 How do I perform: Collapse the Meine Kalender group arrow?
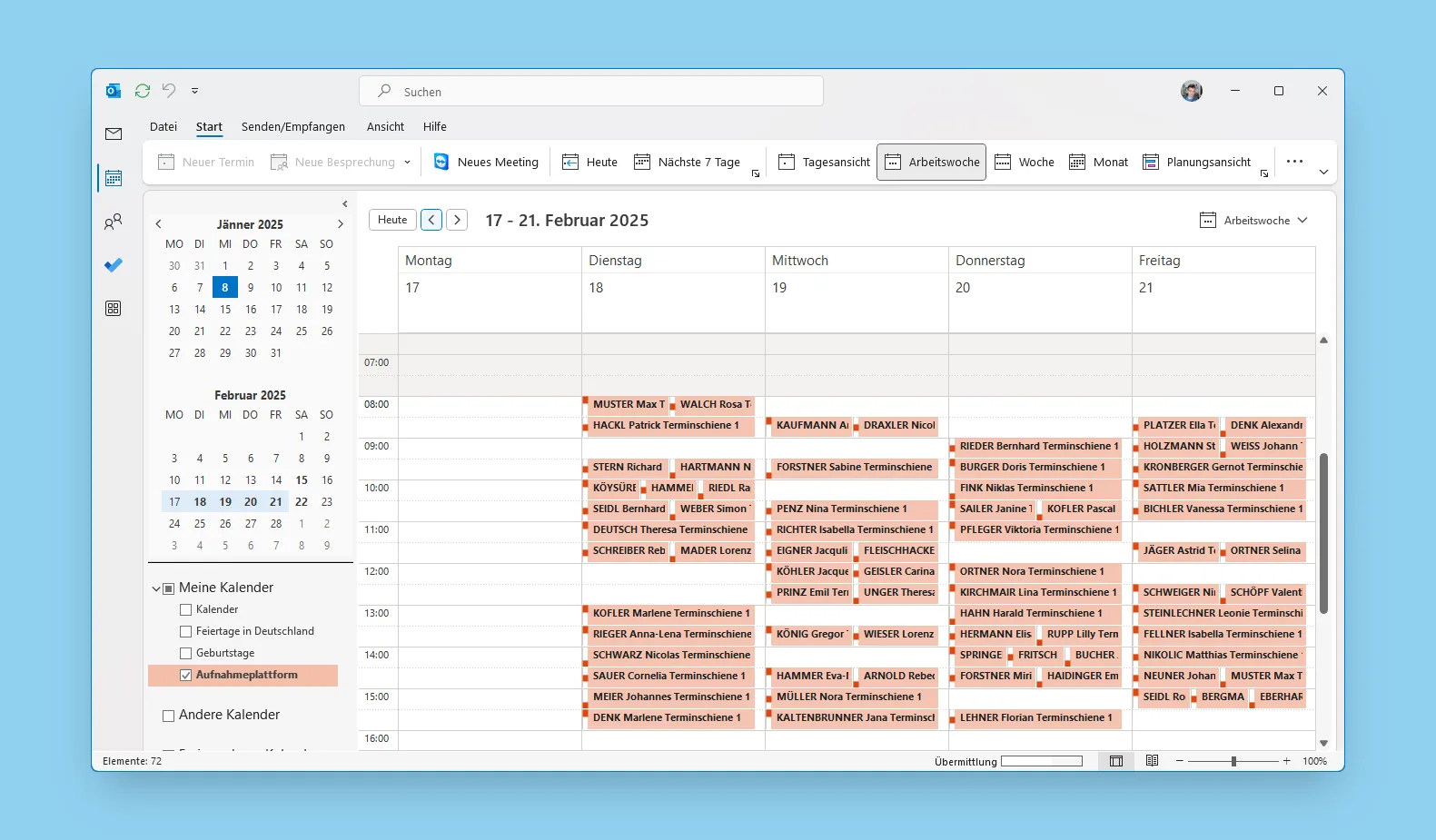point(156,588)
